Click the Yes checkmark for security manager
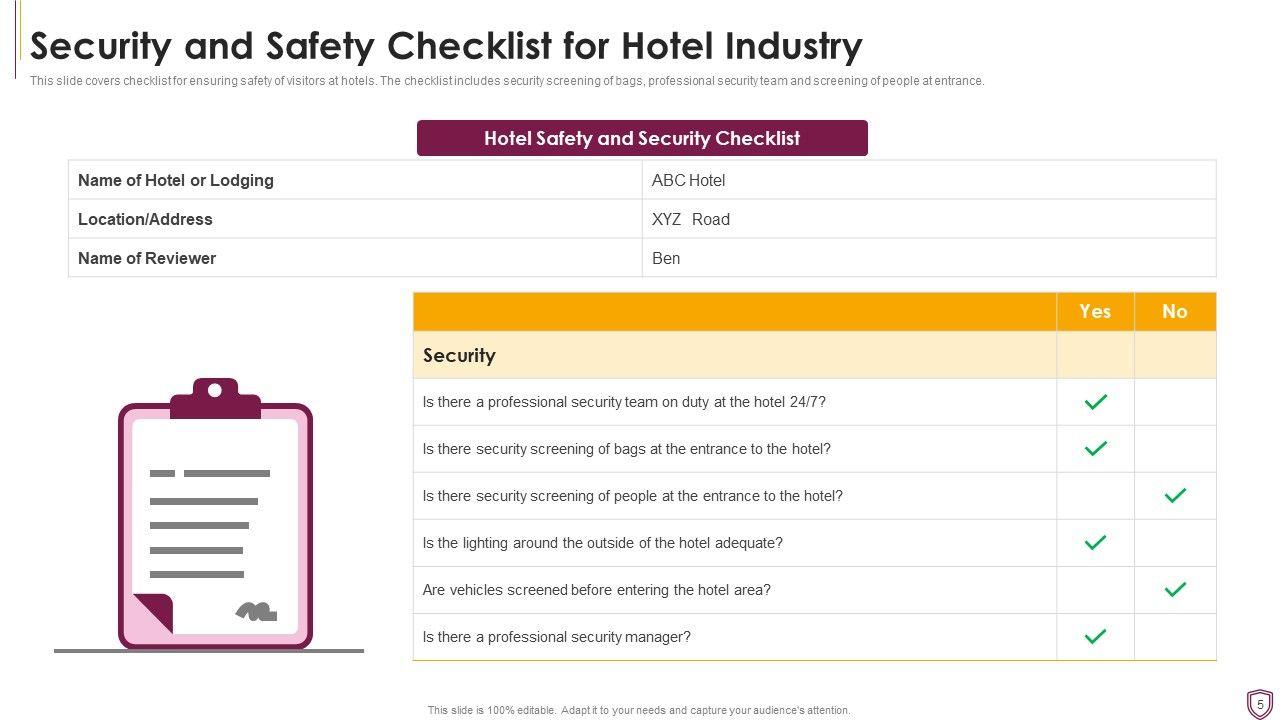The width and height of the screenshot is (1280, 720). click(1096, 637)
